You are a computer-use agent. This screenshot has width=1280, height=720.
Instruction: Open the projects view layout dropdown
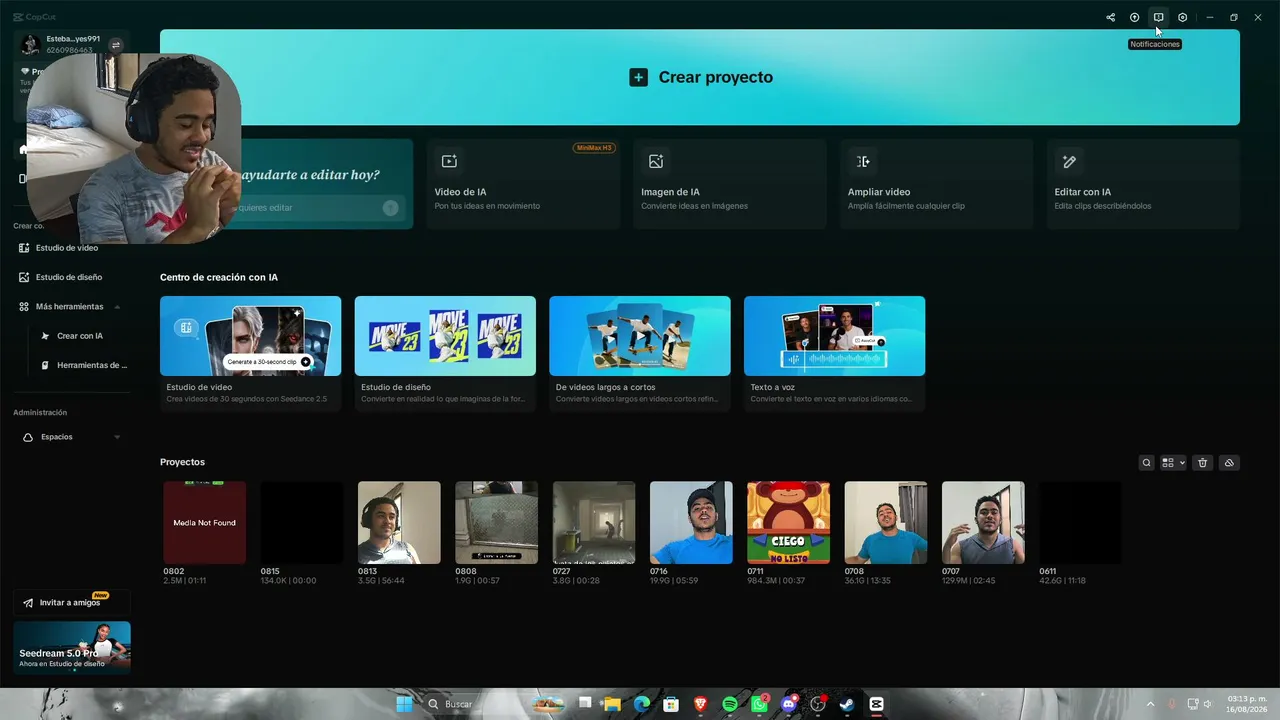1173,463
